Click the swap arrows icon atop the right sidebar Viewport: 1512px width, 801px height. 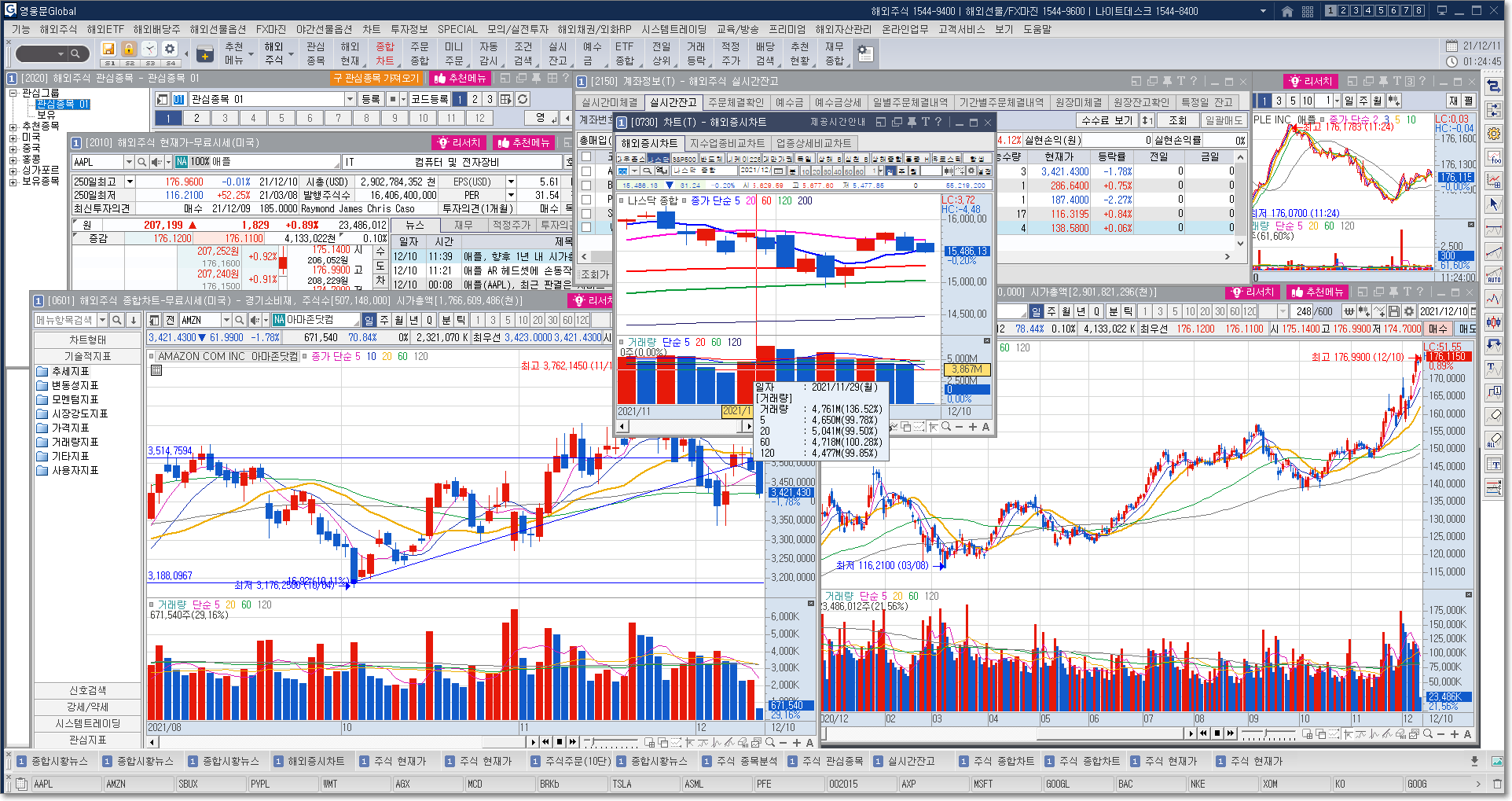tap(1494, 86)
